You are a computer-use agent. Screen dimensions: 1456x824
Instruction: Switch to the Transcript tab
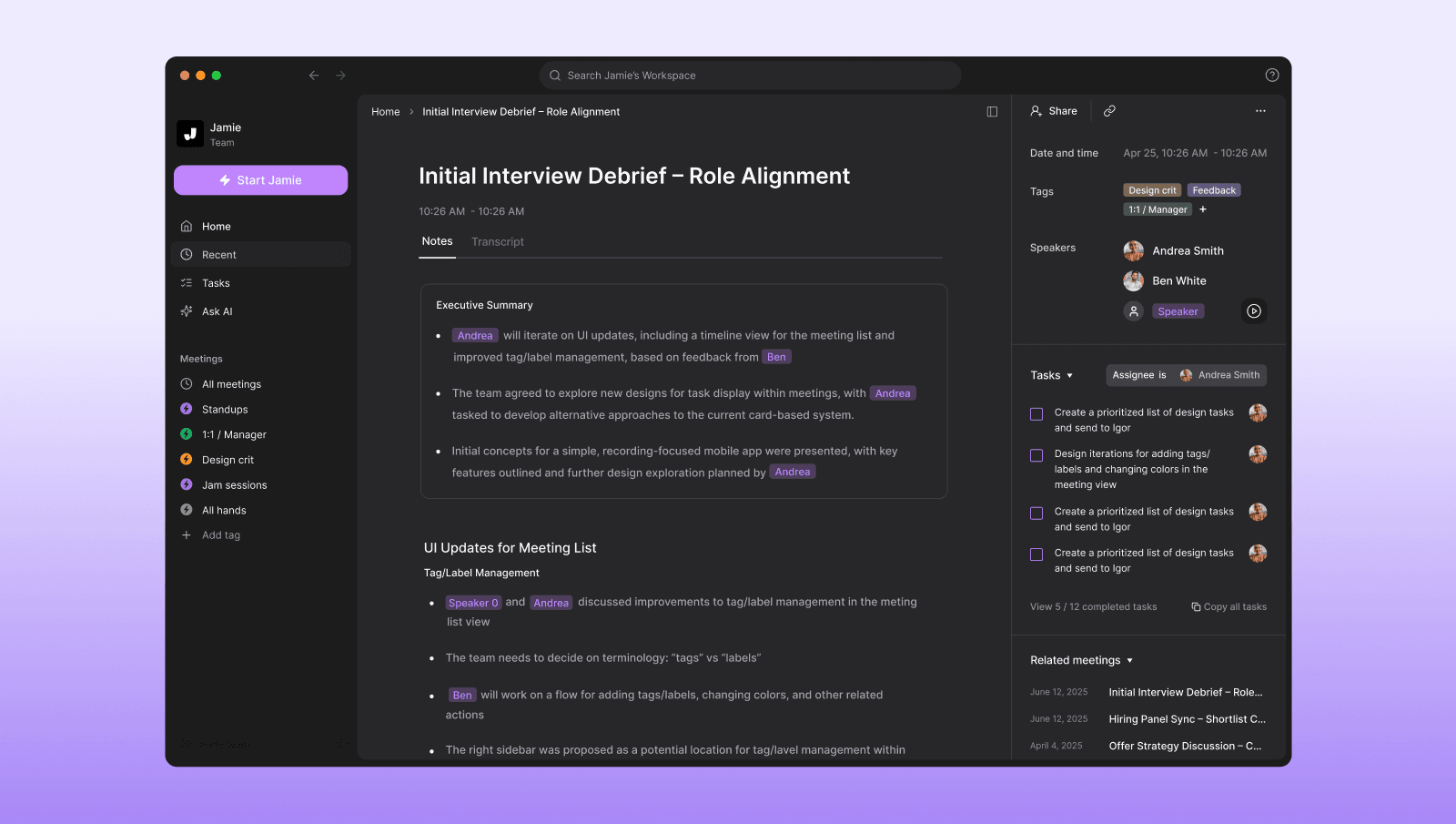(497, 242)
